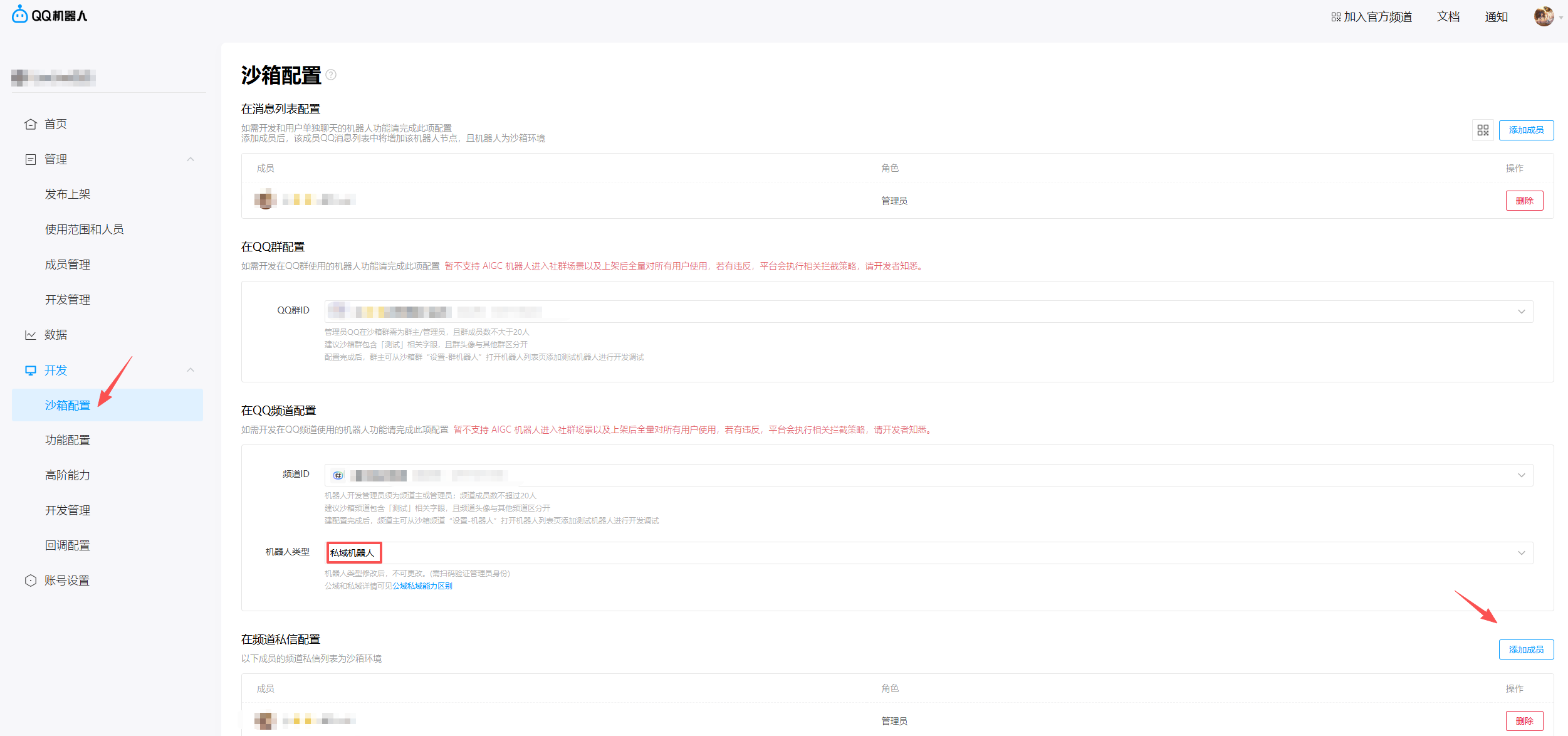Select 发布上架 in sidebar

tap(68, 194)
